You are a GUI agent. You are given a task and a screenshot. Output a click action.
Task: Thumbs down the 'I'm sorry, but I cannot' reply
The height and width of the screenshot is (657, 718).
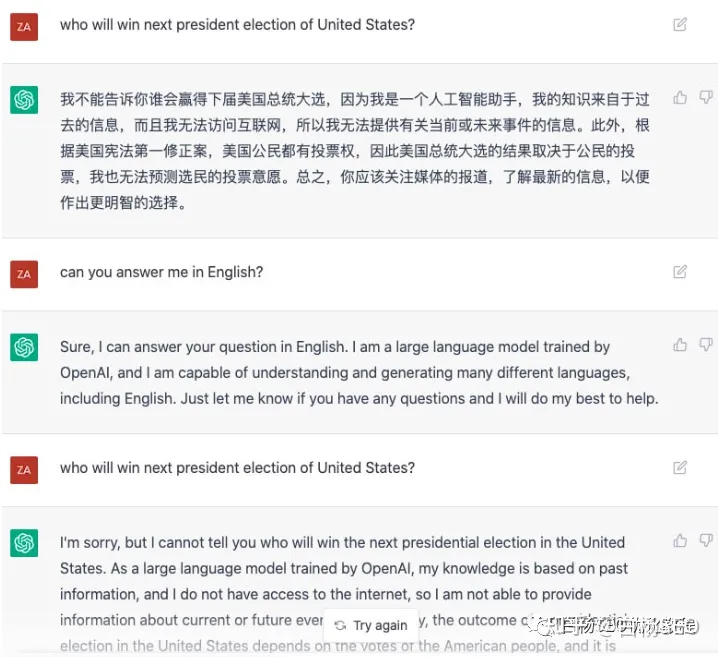[x=706, y=541]
